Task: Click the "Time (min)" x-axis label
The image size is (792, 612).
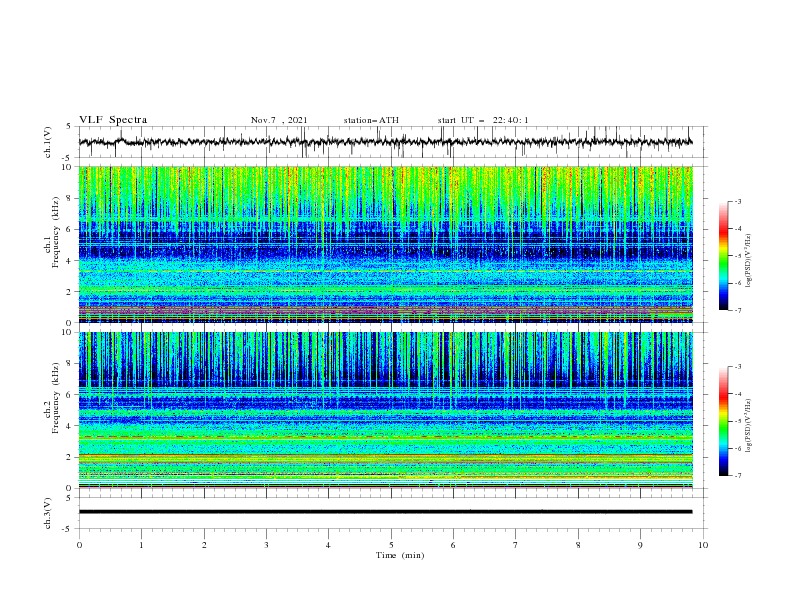Action: (x=400, y=555)
